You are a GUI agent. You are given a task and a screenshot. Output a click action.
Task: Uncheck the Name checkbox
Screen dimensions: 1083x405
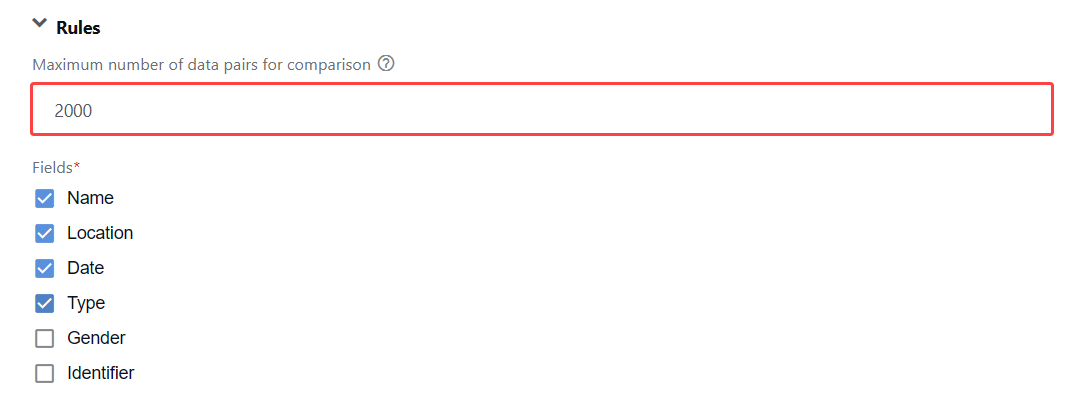pyautogui.click(x=44, y=199)
